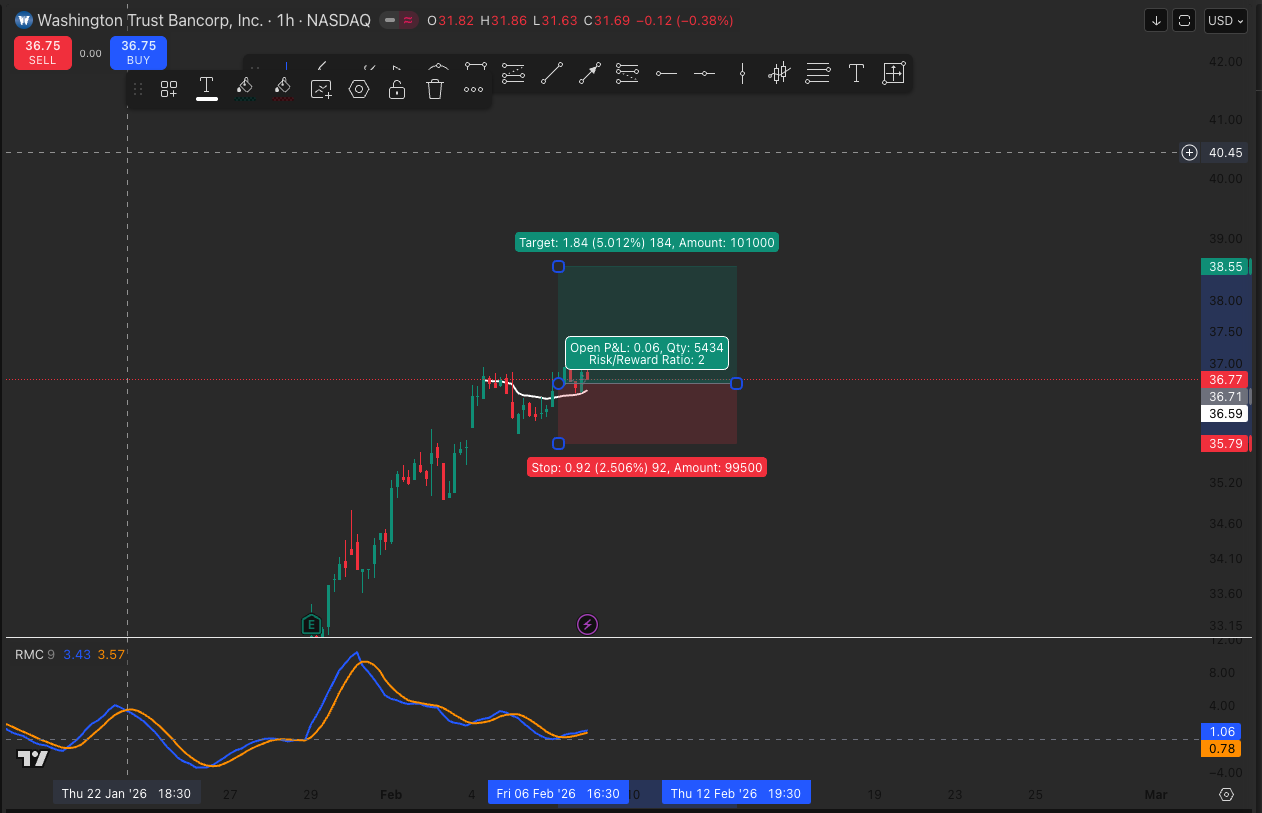Click the stop level bottom handle
Image resolution: width=1262 pixels, height=813 pixels.
pyautogui.click(x=559, y=444)
